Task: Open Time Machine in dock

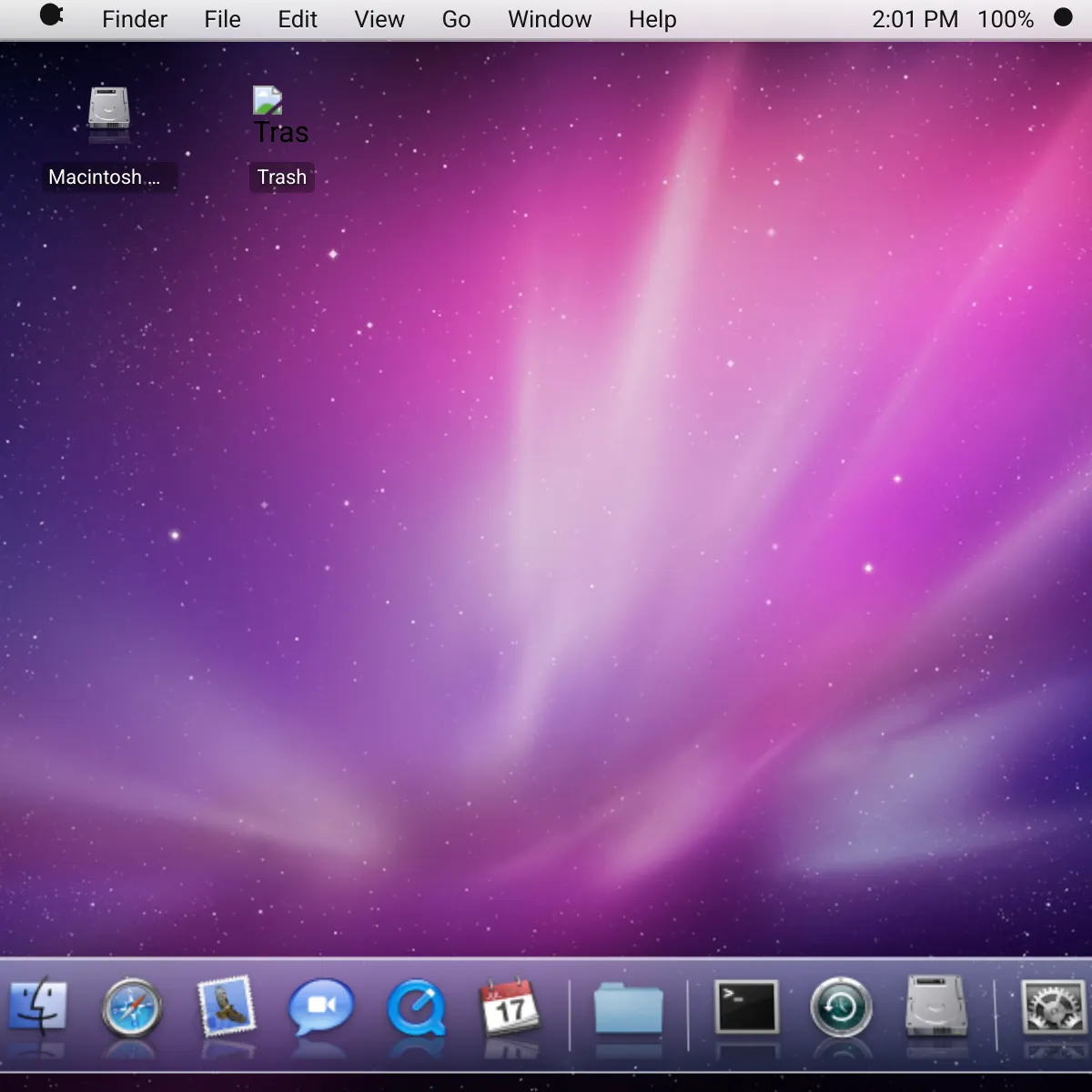Action: pyautogui.click(x=841, y=1007)
